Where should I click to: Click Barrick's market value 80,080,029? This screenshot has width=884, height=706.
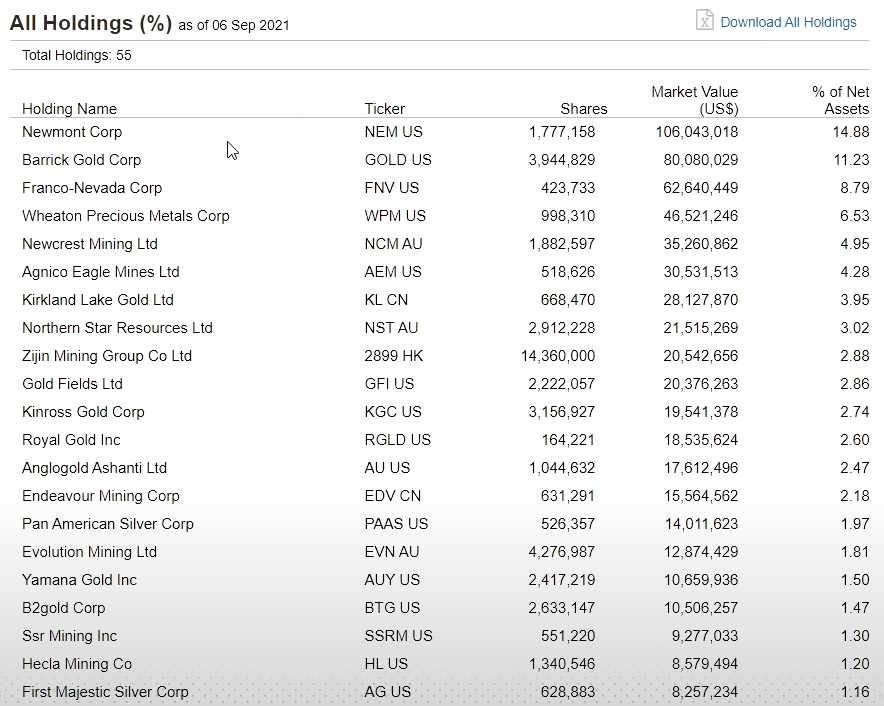[701, 160]
